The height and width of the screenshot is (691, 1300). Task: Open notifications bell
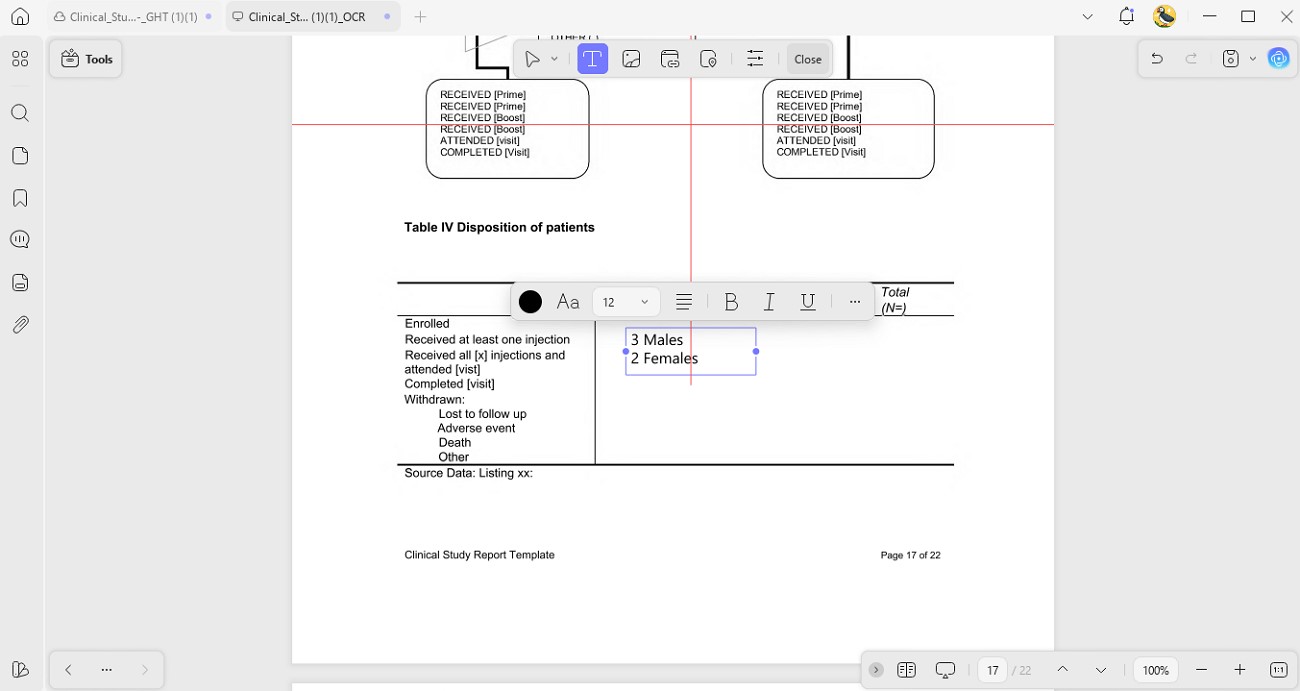1127,16
